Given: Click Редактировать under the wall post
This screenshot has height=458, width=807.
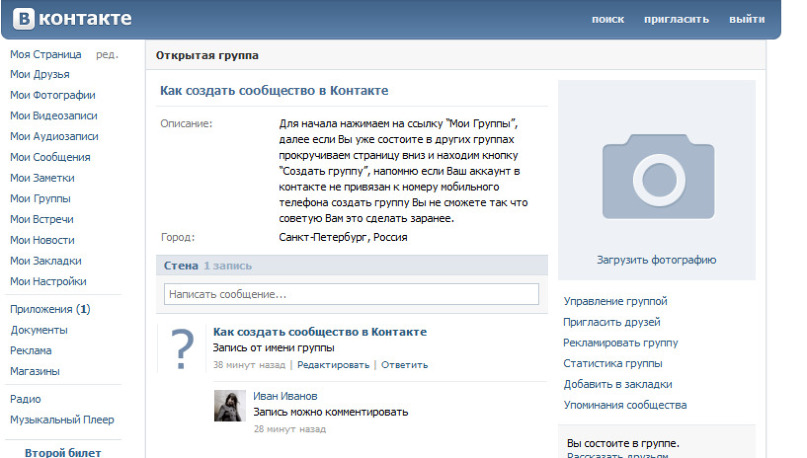Looking at the screenshot, I should 334,365.
